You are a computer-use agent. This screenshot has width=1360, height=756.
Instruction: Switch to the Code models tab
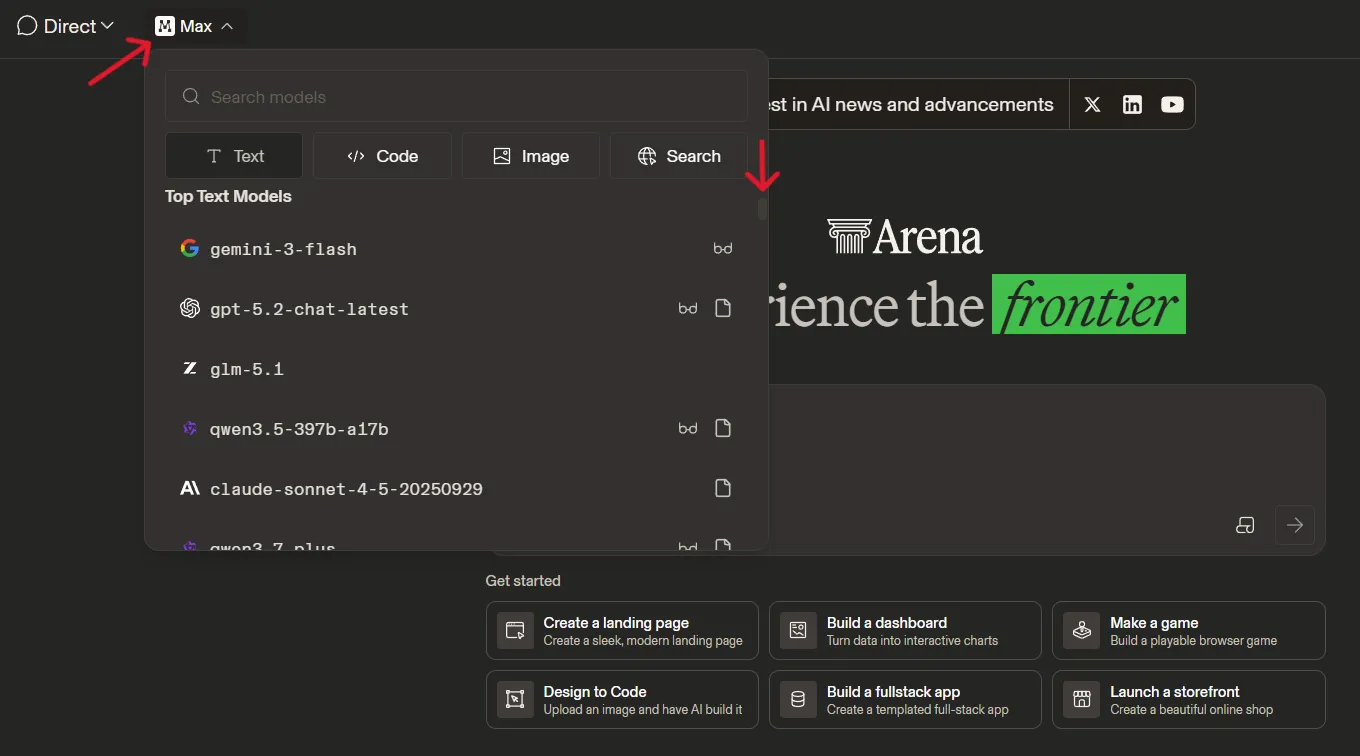point(382,156)
